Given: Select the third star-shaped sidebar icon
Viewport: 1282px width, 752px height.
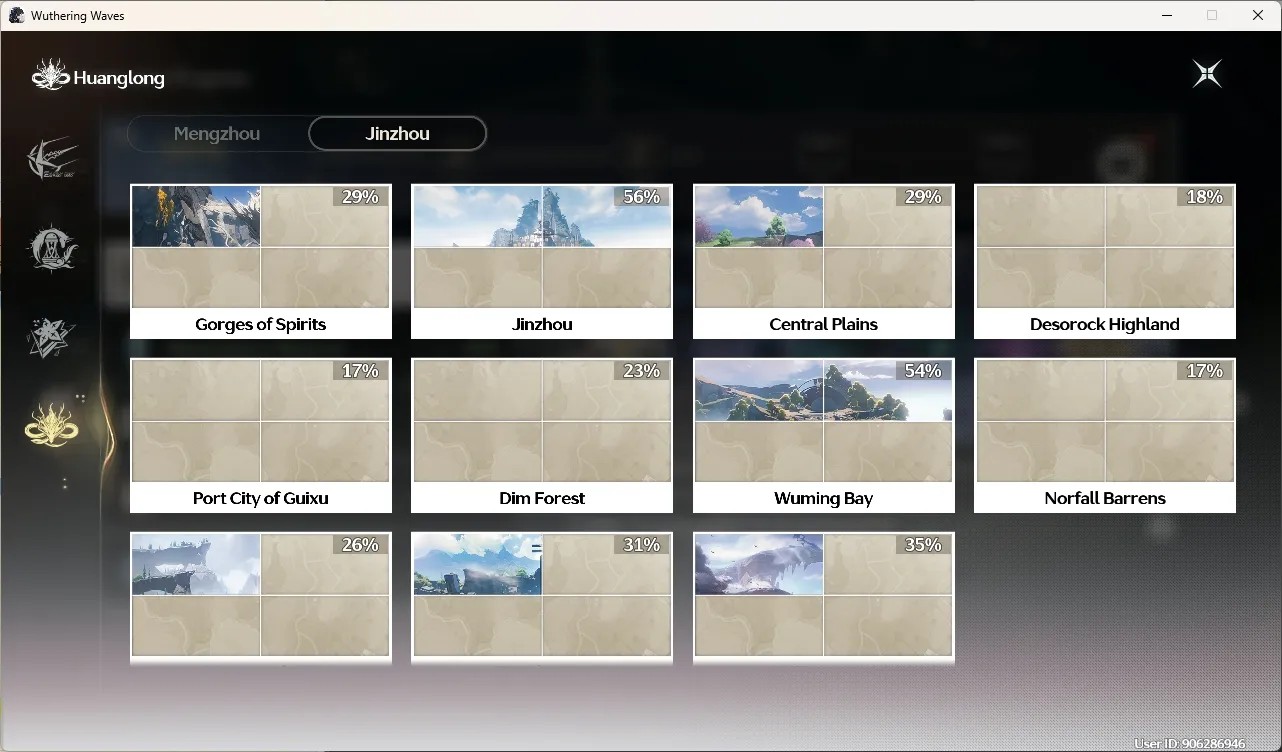Looking at the screenshot, I should (x=51, y=338).
